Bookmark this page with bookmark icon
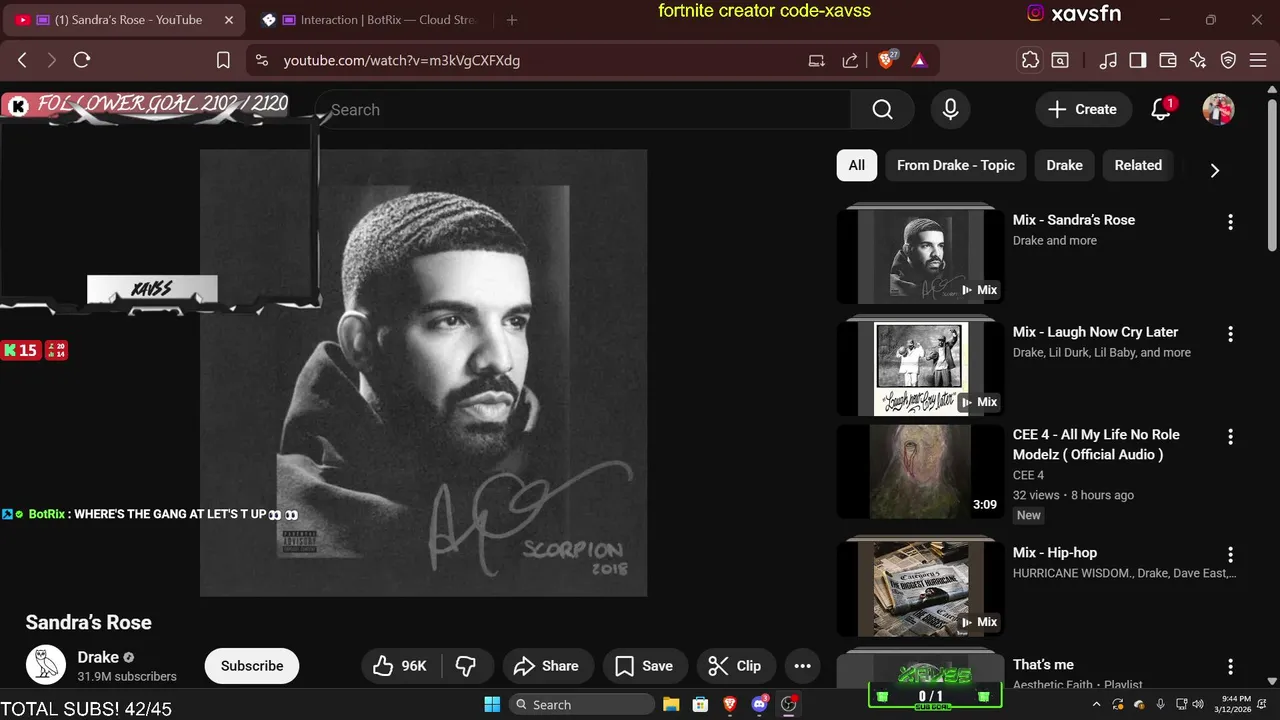The height and width of the screenshot is (720, 1280). click(223, 60)
